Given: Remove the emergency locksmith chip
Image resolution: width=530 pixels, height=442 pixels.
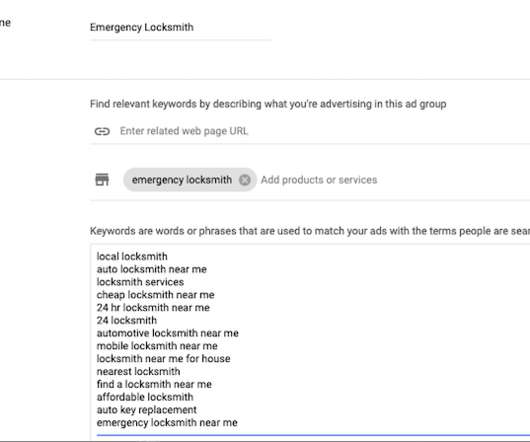Looking at the screenshot, I should (245, 180).
